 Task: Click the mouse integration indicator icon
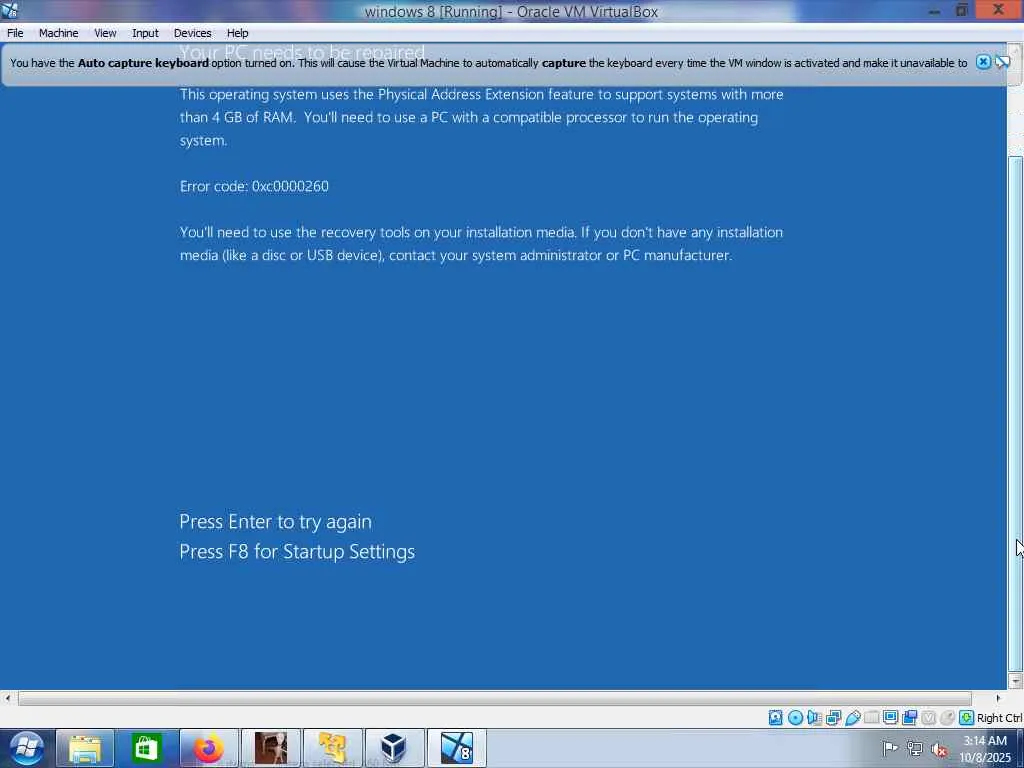(x=947, y=718)
